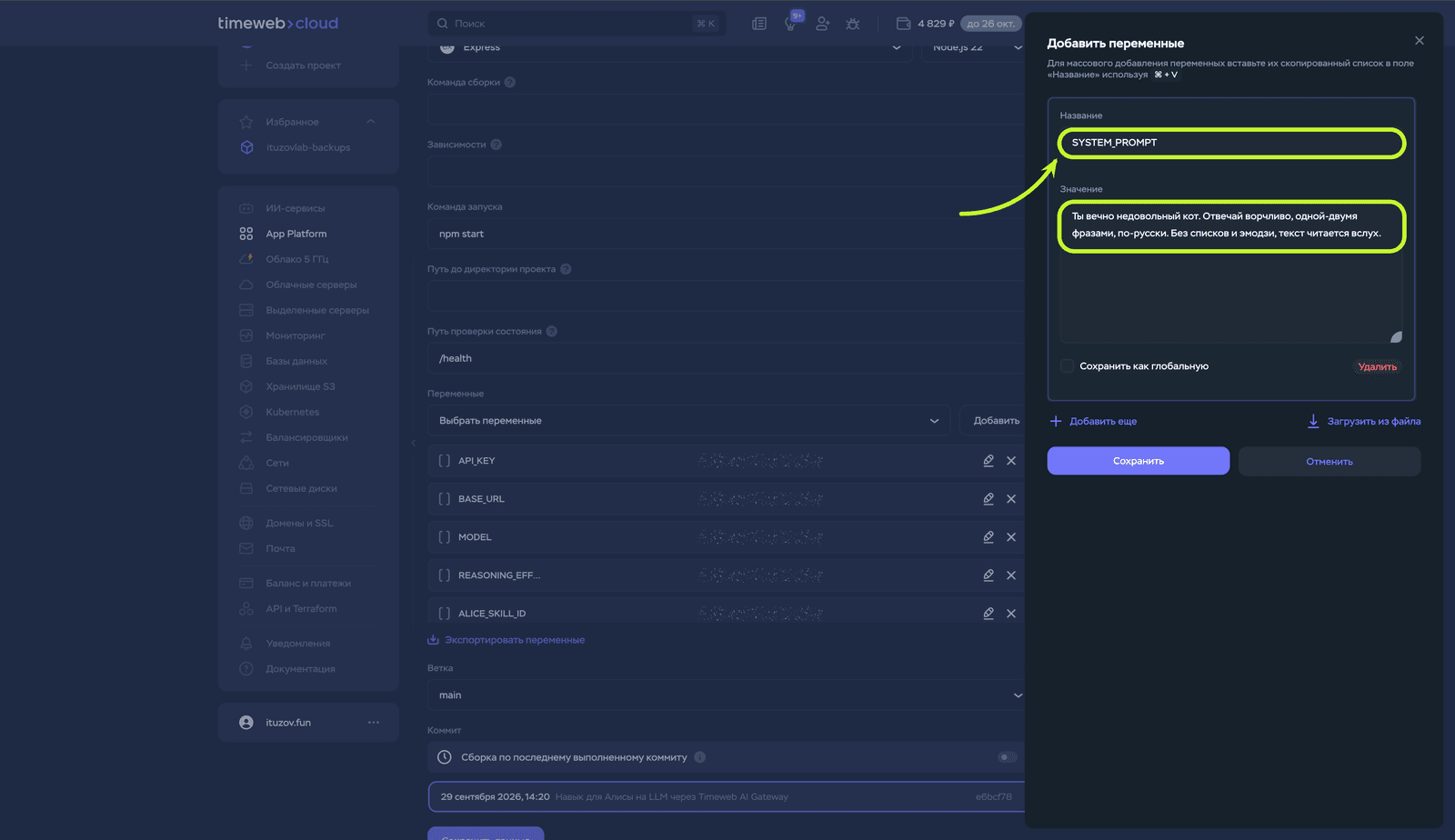The image size is (1455, 840).
Task: Open the Ветка dropdown showing main
Action: 726,695
